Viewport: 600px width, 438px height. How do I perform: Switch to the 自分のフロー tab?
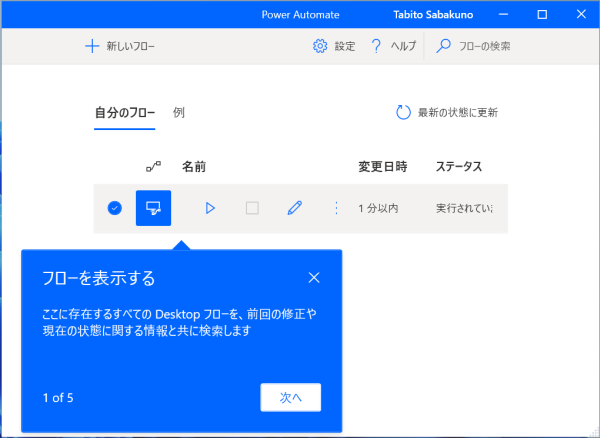(x=125, y=113)
